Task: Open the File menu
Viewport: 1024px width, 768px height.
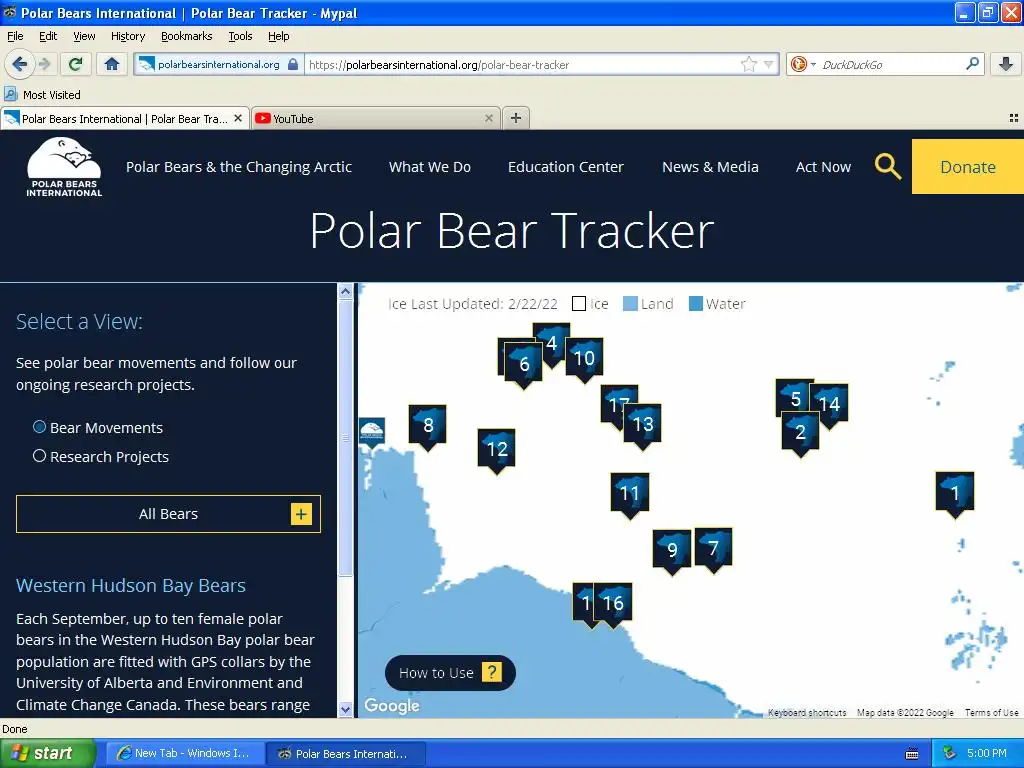Action: click(15, 36)
